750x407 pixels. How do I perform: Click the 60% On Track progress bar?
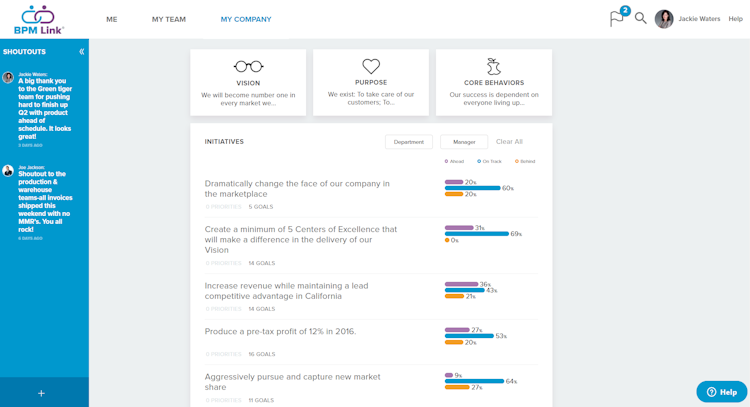point(472,188)
